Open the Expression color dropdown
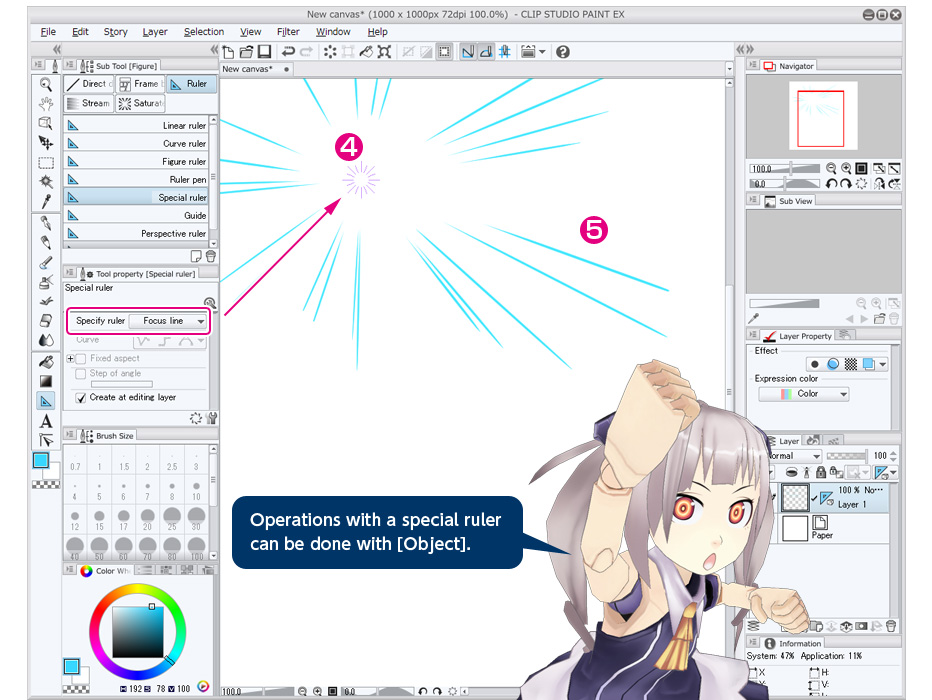This screenshot has height=700, width=932. [804, 394]
